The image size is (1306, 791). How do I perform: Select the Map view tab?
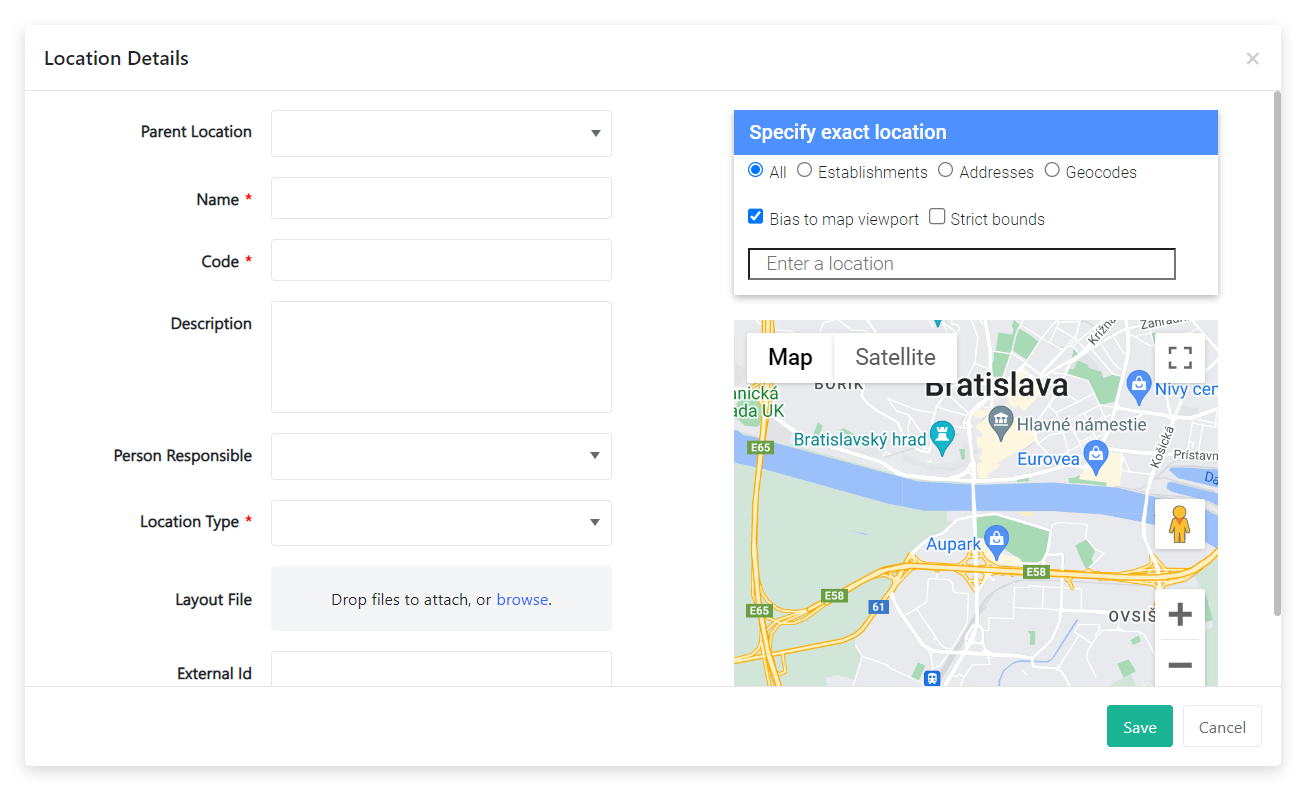[790, 357]
